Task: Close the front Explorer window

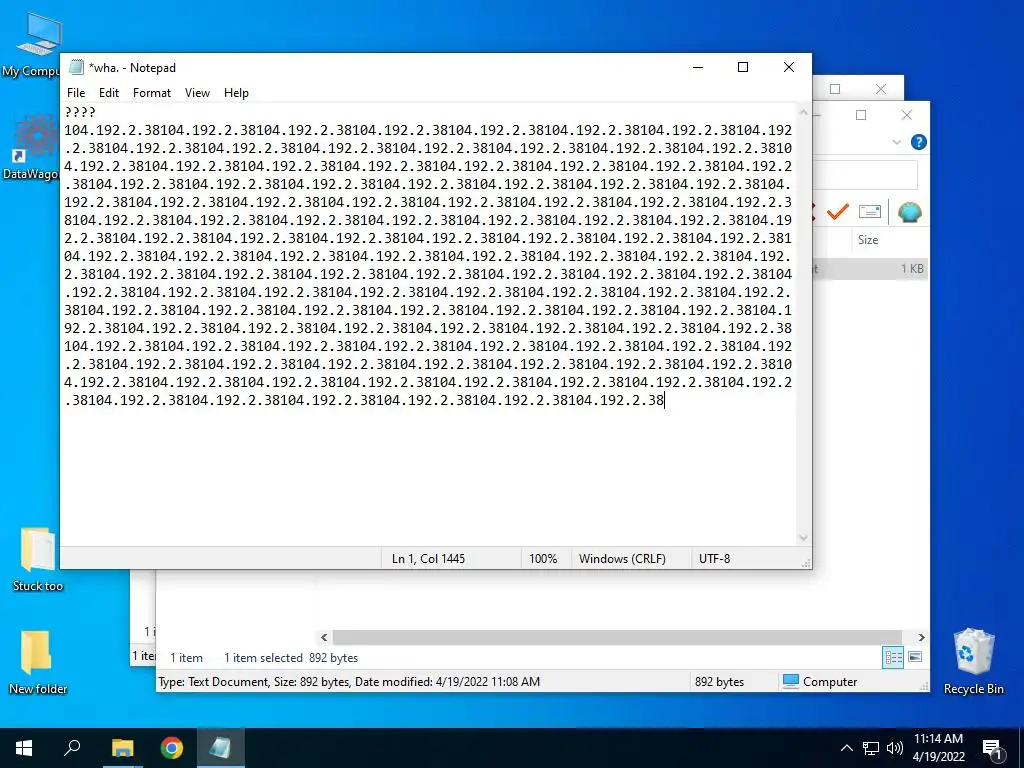Action: click(906, 116)
